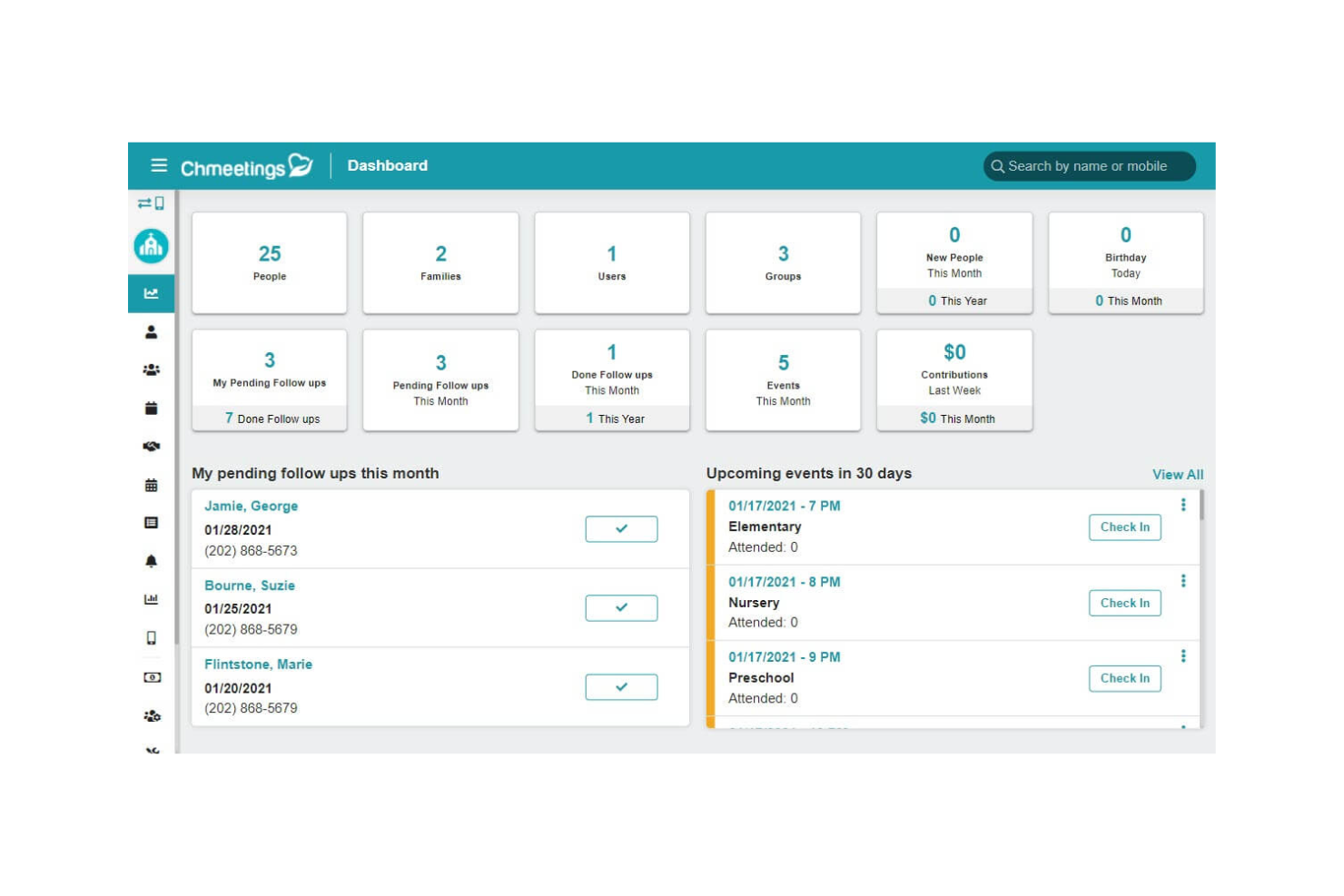Click Done Follow ups 1 This Year footer
1344x896 pixels.
pos(612,418)
